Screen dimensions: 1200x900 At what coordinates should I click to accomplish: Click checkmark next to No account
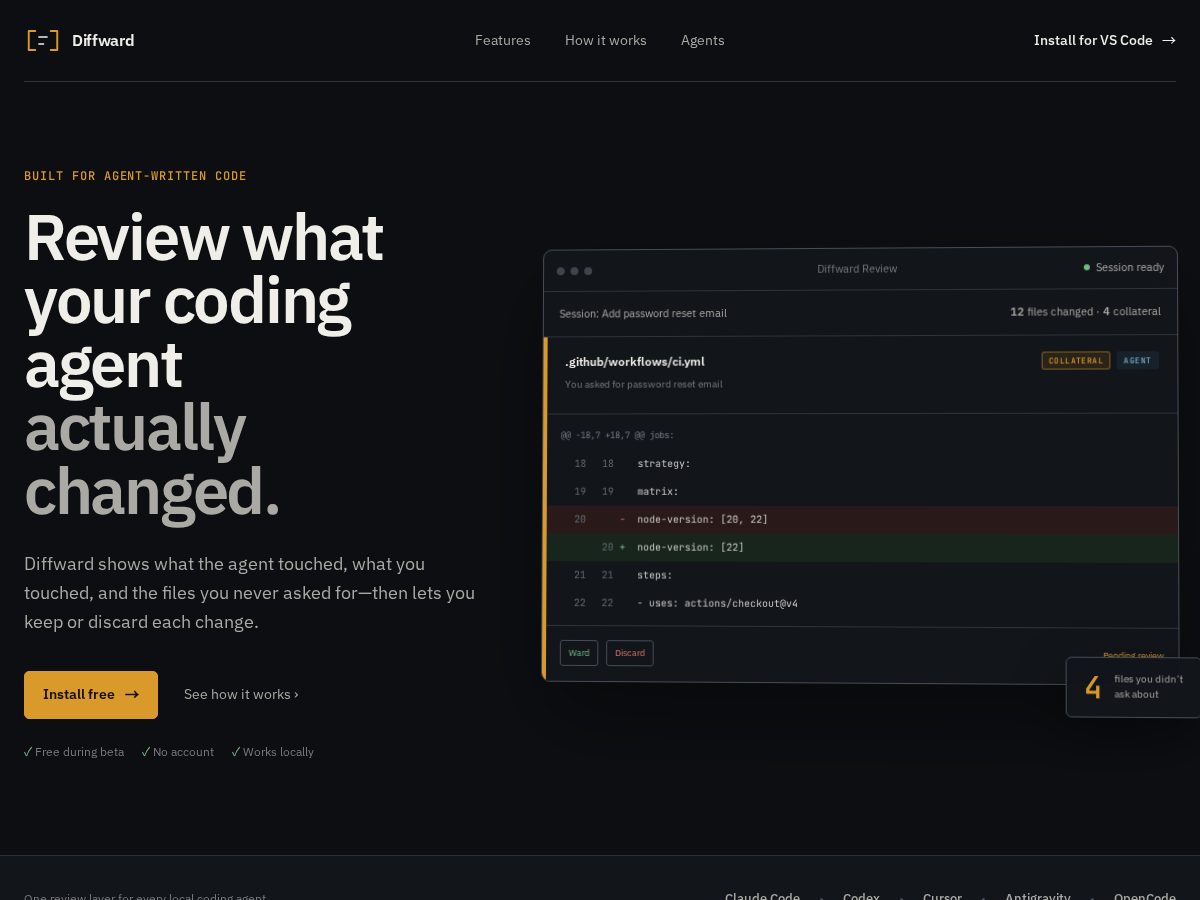pos(146,752)
